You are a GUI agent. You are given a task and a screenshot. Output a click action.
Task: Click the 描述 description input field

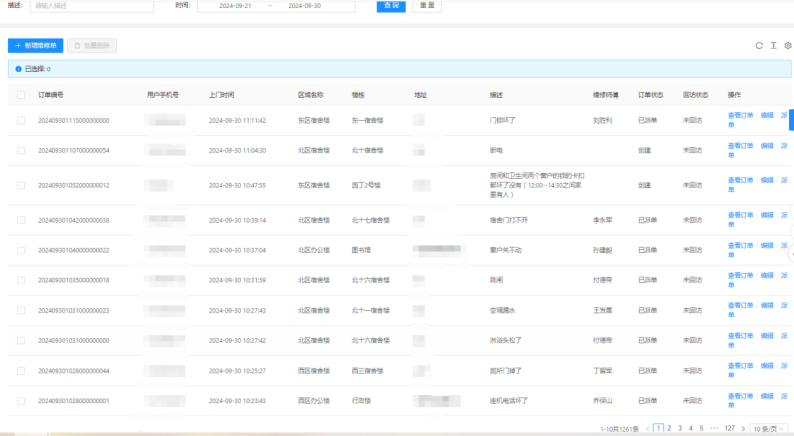pos(90,5)
